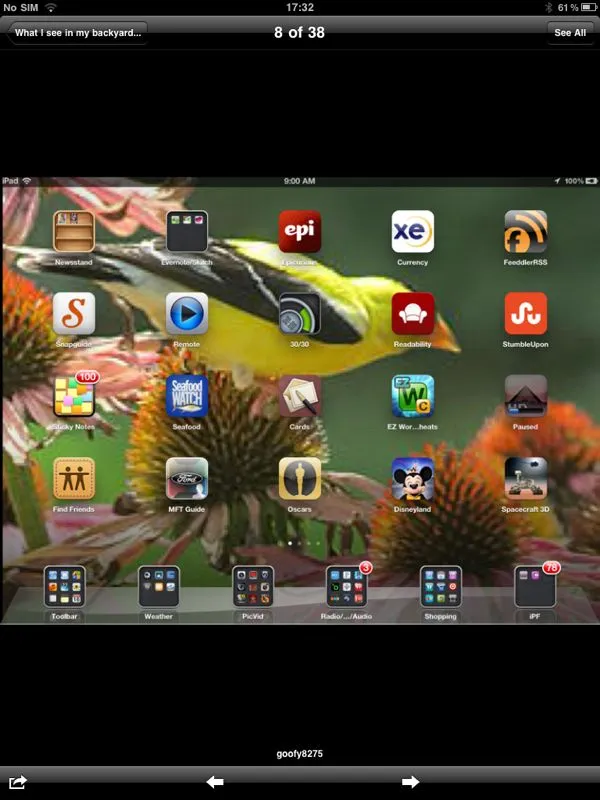Go back to What I see in my backyard
The height and width of the screenshot is (800, 600).
[78, 33]
